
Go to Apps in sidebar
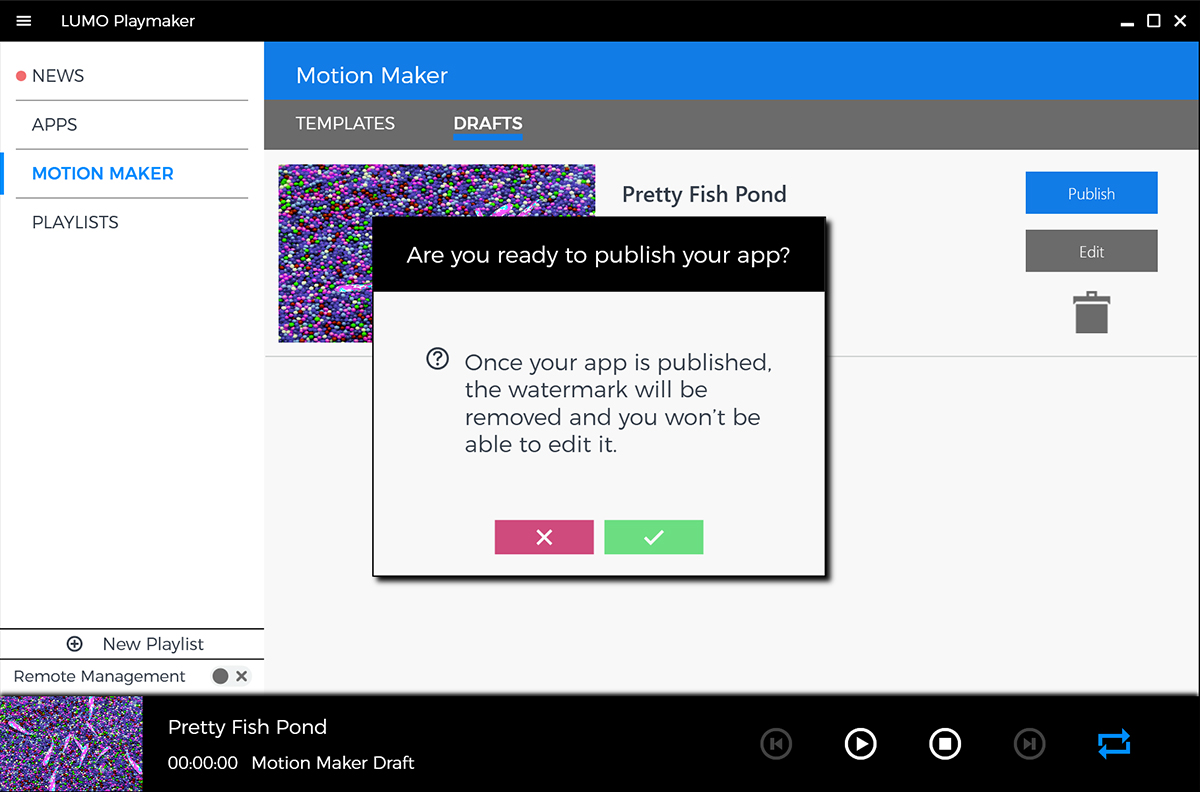tap(55, 125)
